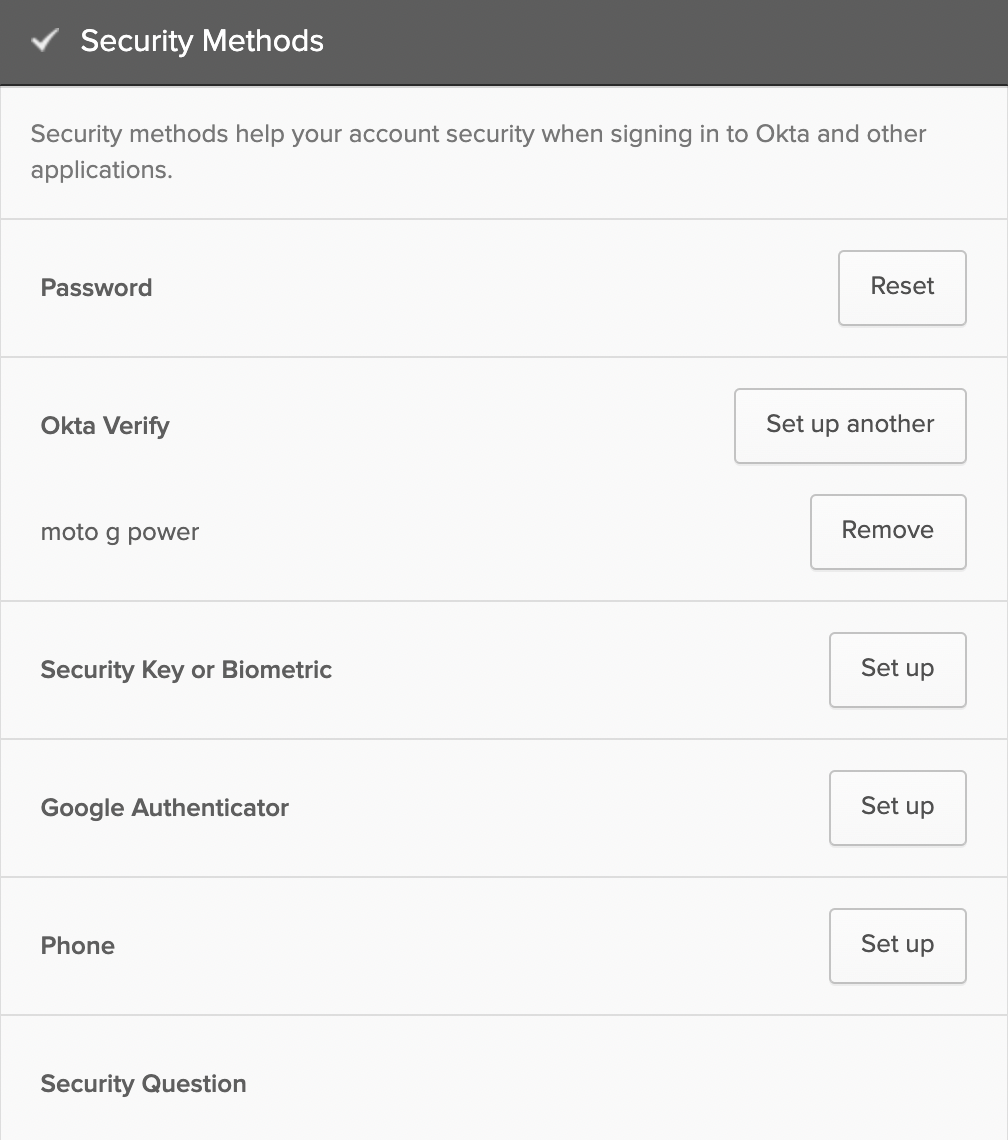Click the Security Question label
Image resolution: width=1008 pixels, height=1140 pixels.
143,1084
